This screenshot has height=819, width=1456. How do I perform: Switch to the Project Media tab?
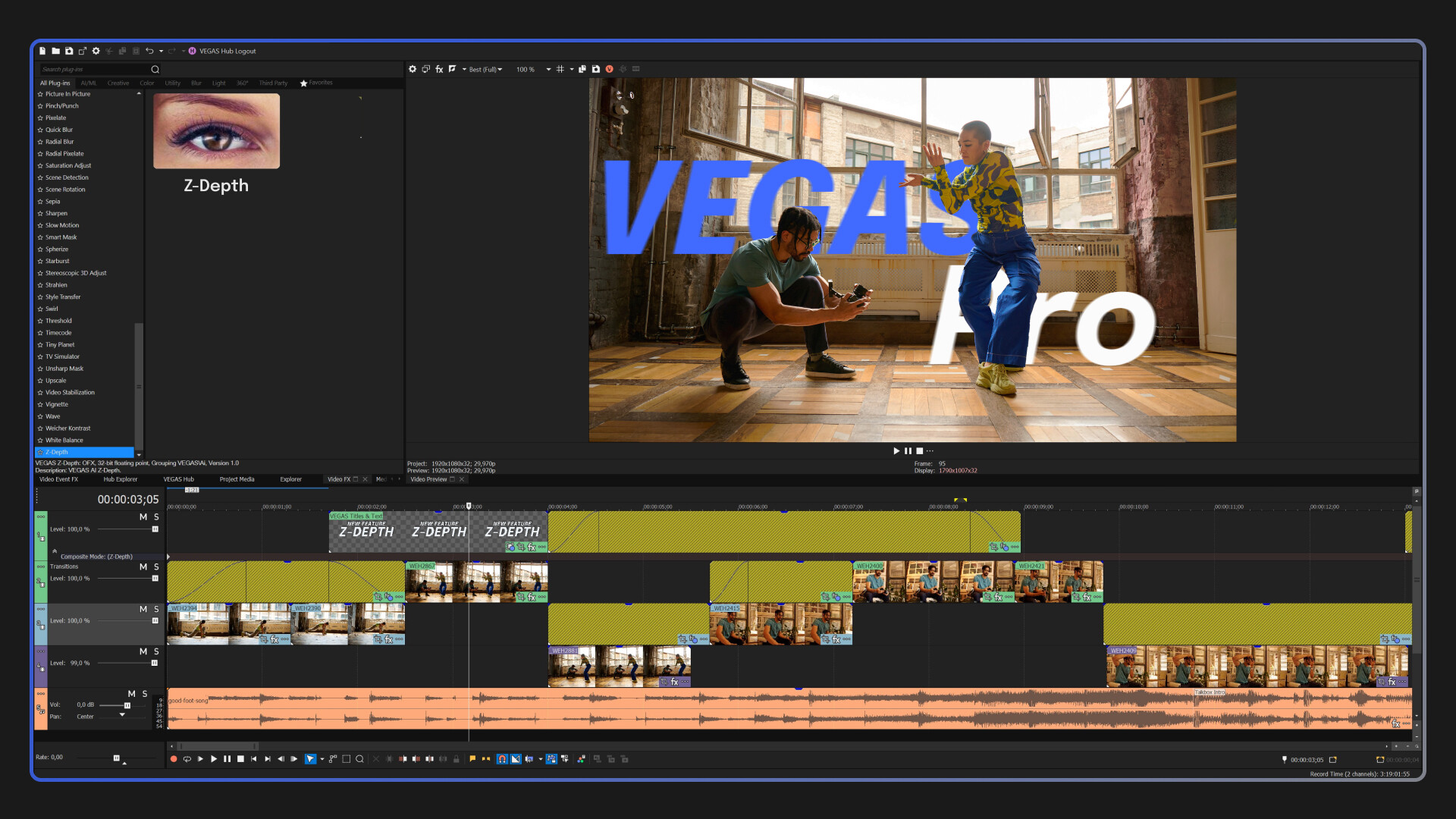tap(237, 479)
